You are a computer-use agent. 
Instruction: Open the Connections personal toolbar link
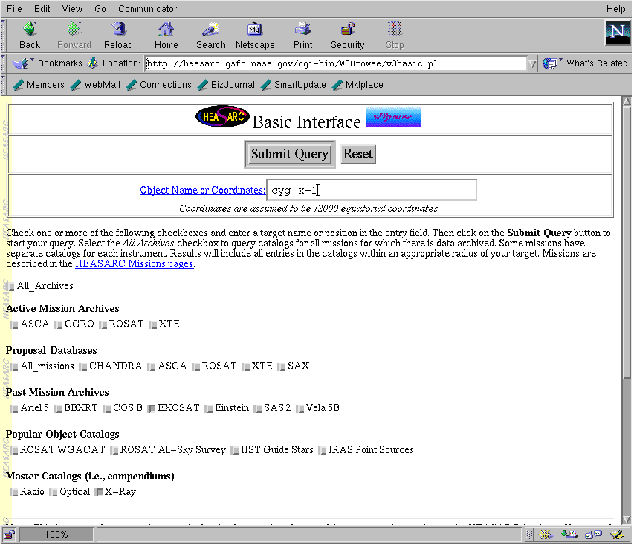(x=159, y=85)
